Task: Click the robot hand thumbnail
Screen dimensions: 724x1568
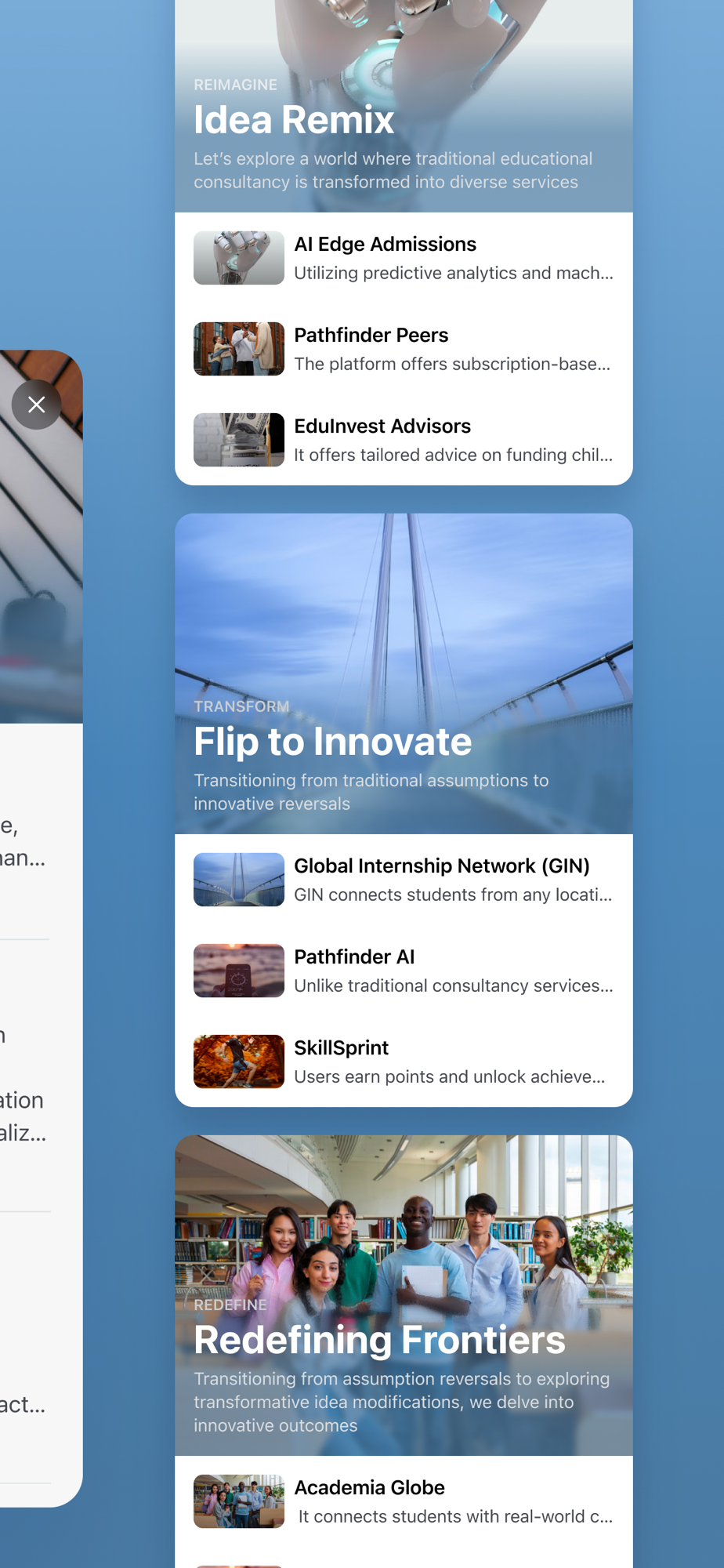Action: (239, 258)
